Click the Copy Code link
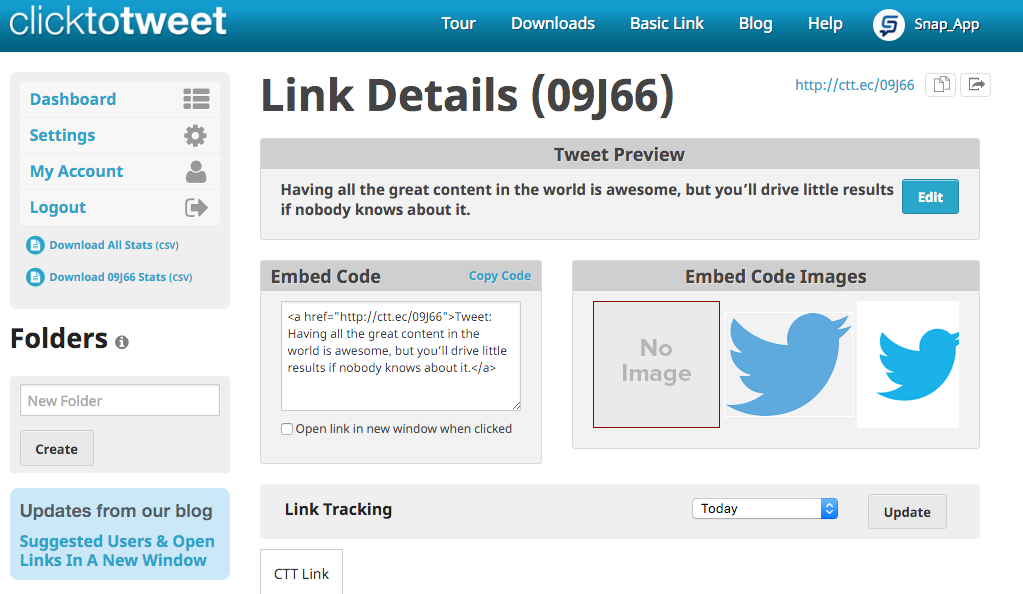Screen dimensions: 1023x594 tap(500, 275)
